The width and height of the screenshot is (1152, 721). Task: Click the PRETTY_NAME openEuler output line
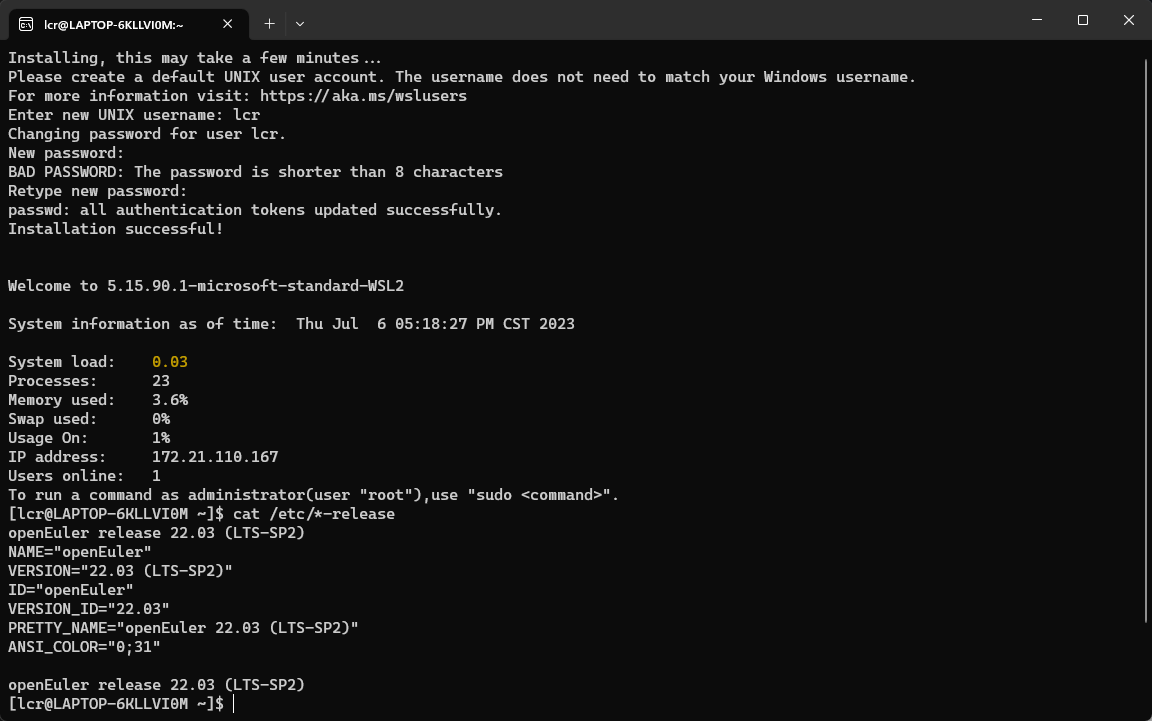(183, 628)
